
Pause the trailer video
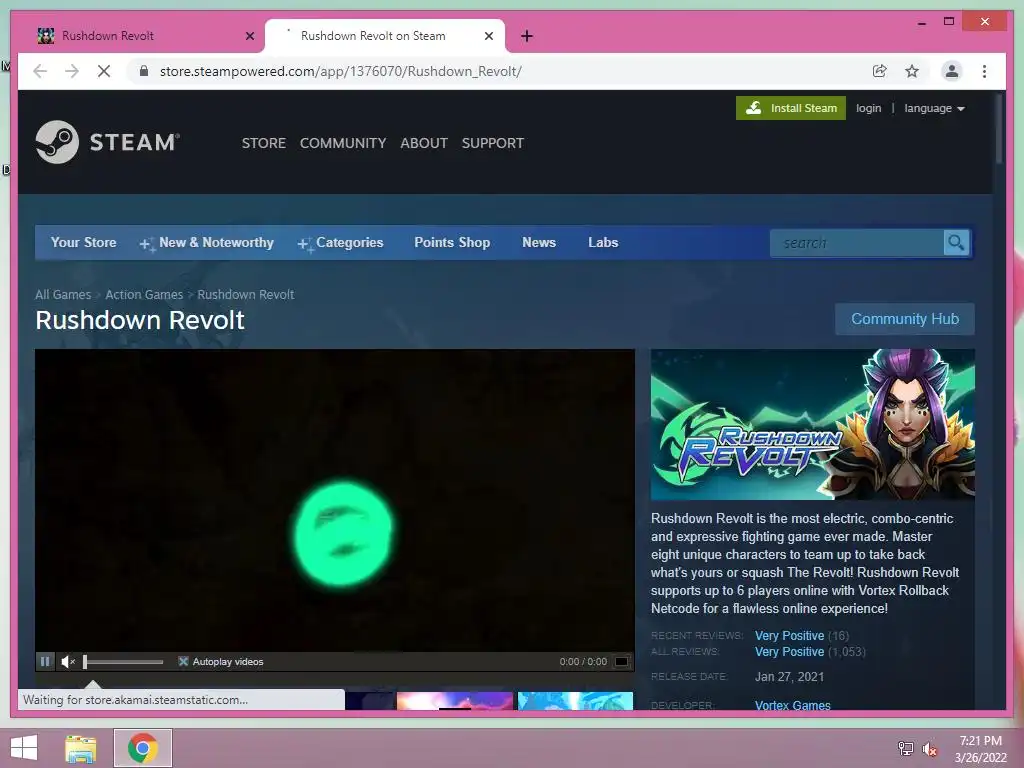[x=44, y=662]
